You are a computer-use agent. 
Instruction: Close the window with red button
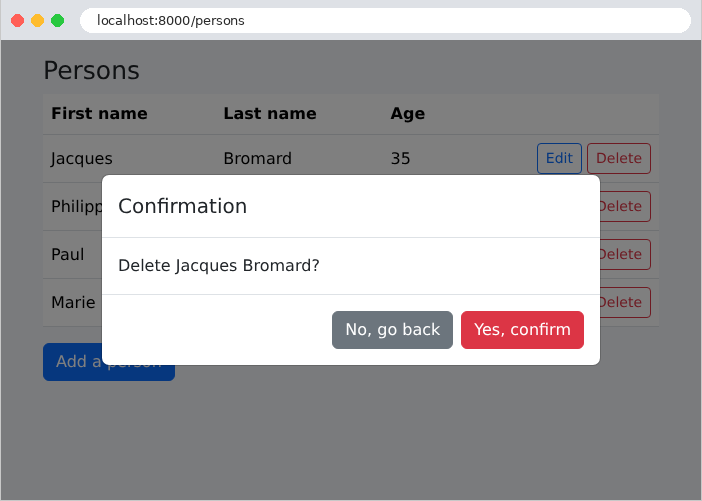pos(17,21)
